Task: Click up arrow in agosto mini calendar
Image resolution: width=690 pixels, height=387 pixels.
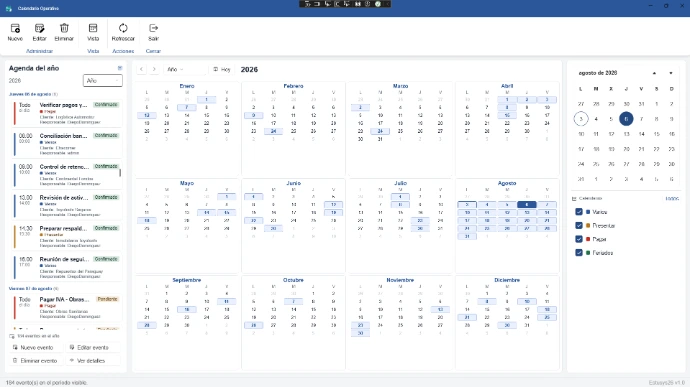Action: click(654, 73)
